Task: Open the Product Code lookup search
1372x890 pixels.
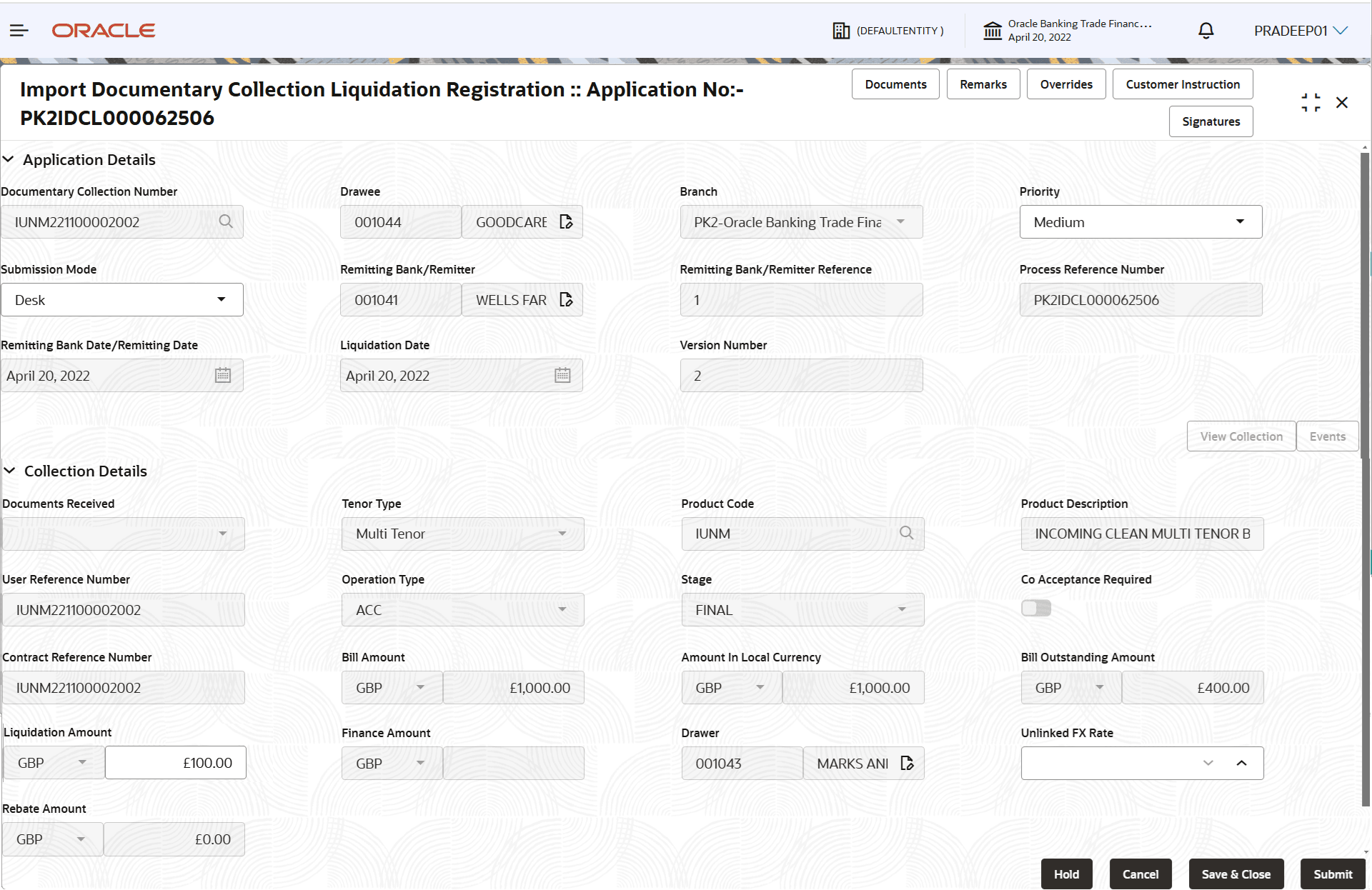Action: coord(906,534)
